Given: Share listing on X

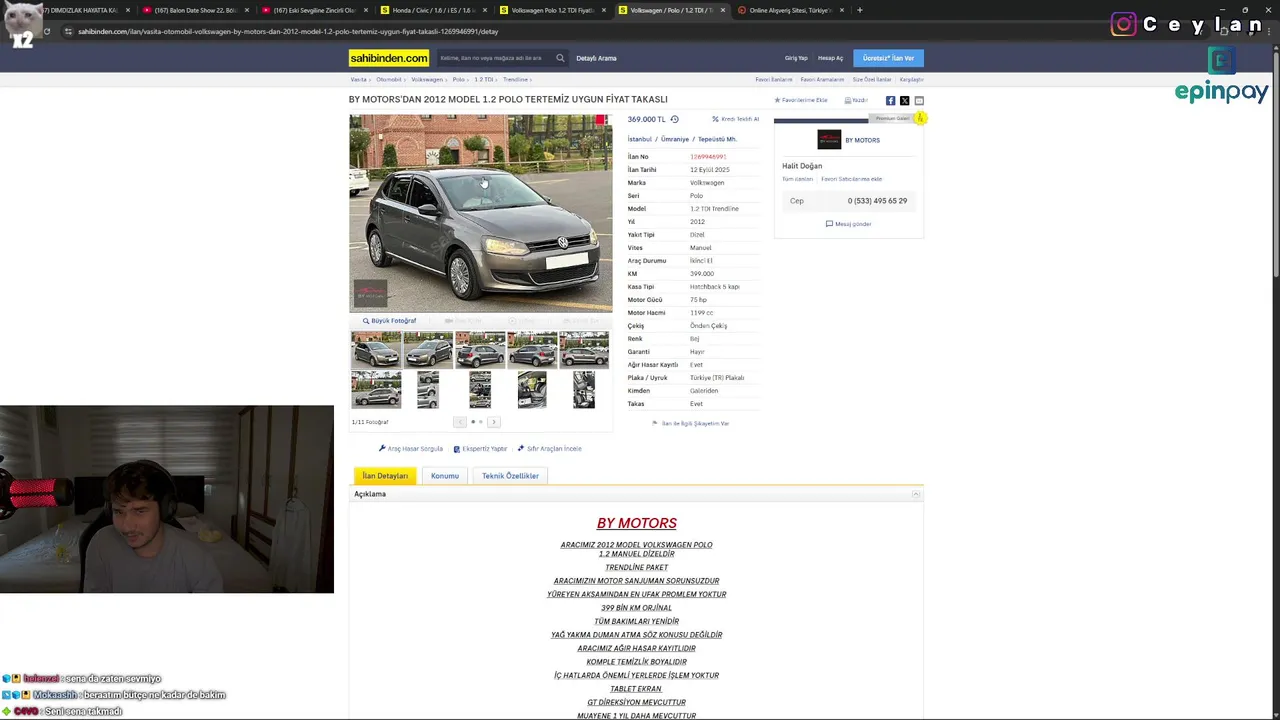Looking at the screenshot, I should pyautogui.click(x=904, y=100).
